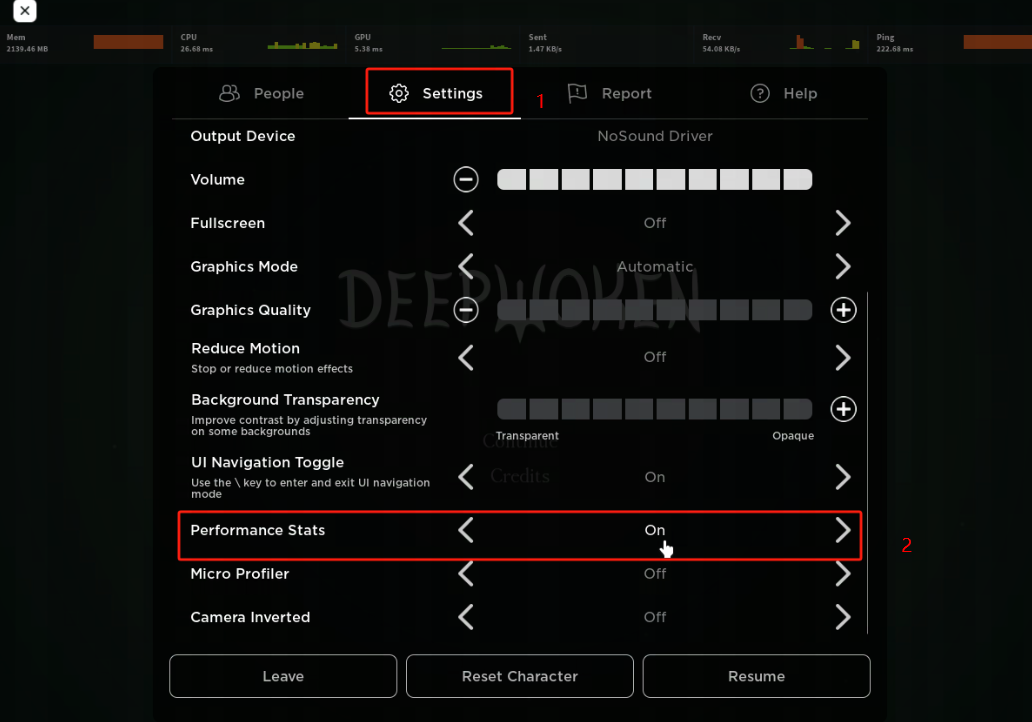Viewport: 1032px width, 722px height.
Task: Click right arrow for Graphics Mode
Action: [x=843, y=267]
